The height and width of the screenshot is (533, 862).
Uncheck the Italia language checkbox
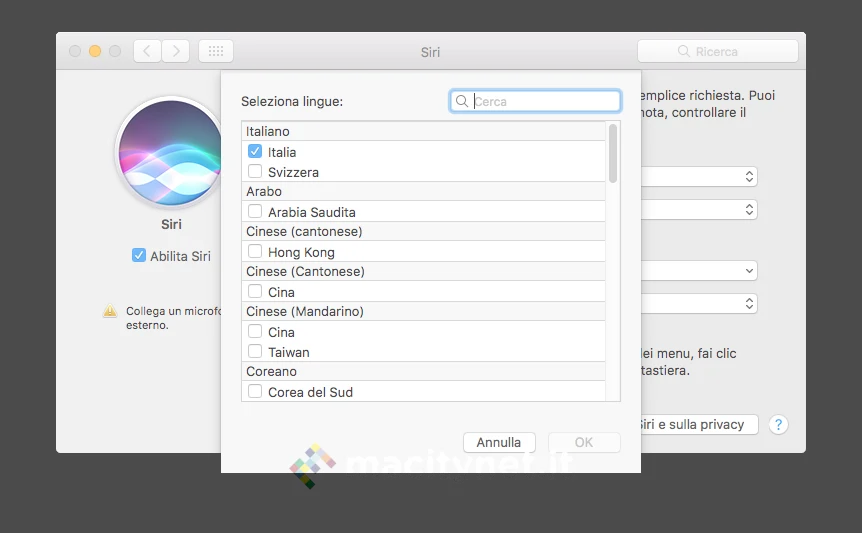click(x=255, y=151)
